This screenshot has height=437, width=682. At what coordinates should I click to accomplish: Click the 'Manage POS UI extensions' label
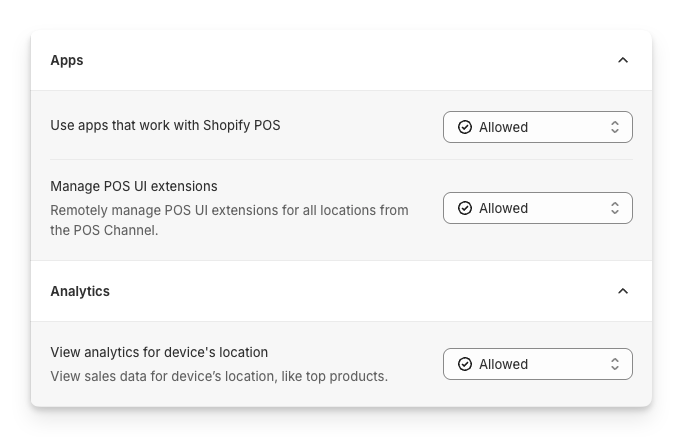click(134, 186)
